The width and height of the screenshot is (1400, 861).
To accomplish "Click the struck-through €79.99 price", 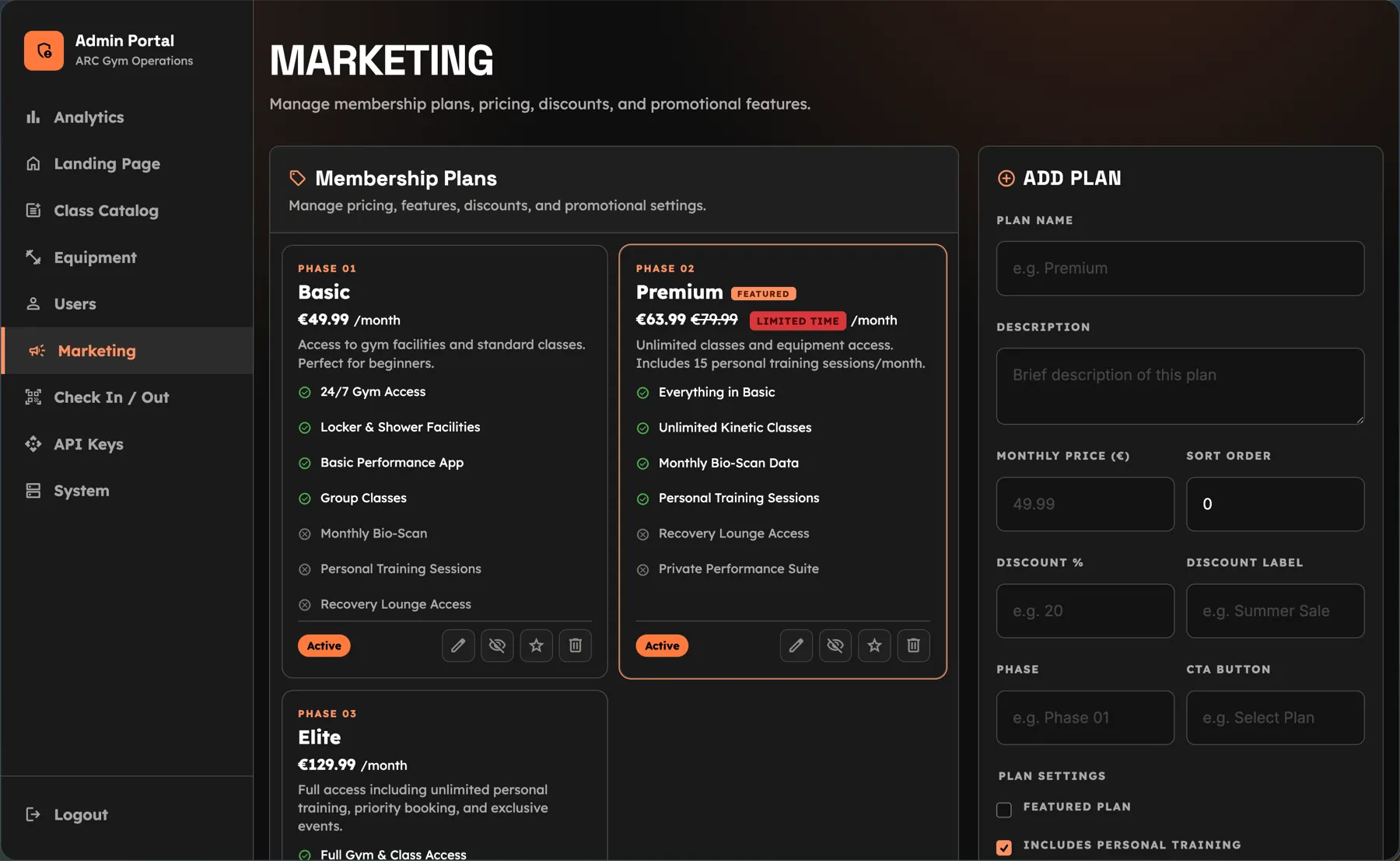I will 714,320.
